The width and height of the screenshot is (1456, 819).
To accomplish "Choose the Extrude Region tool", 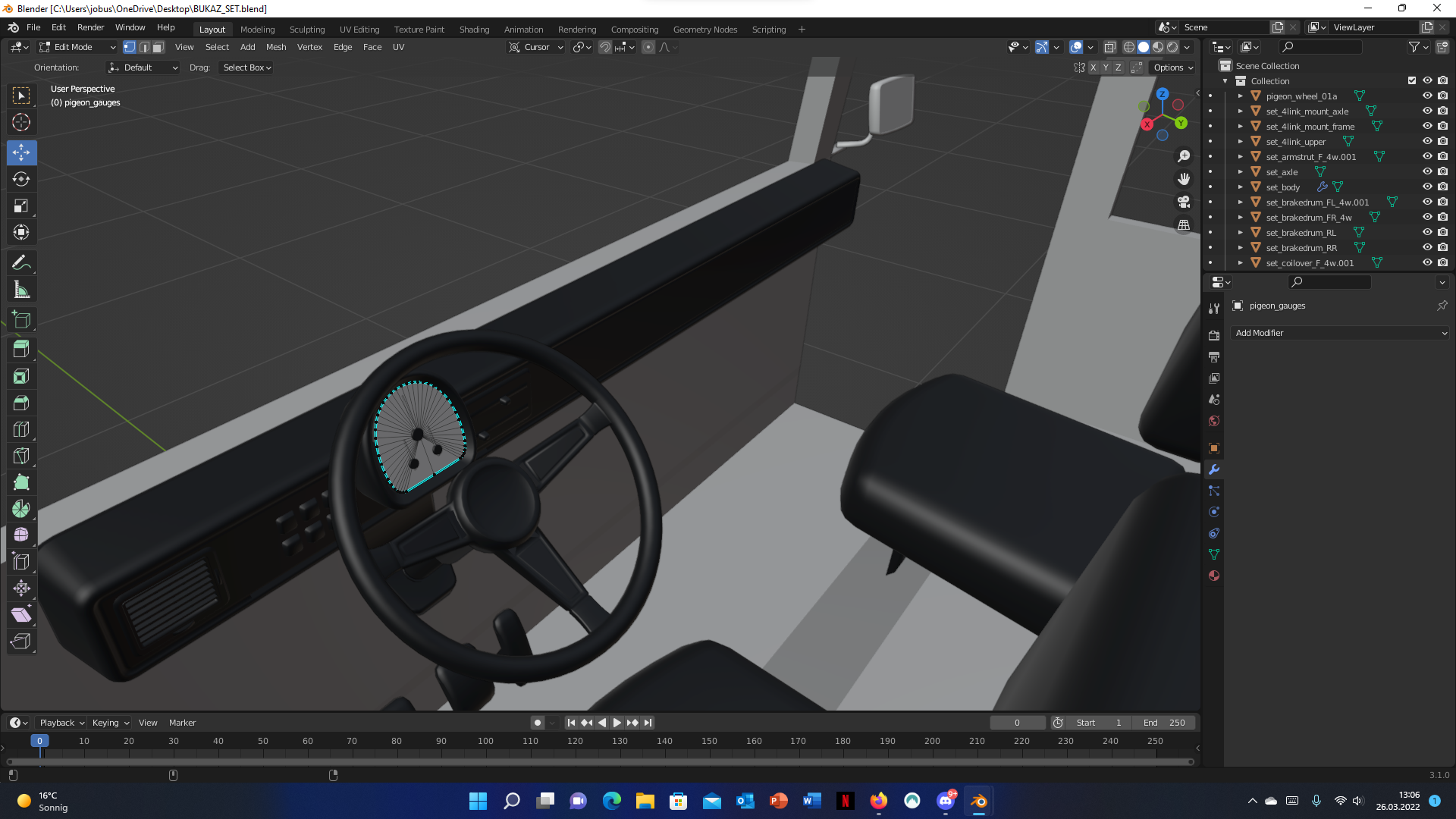I will tap(21, 350).
